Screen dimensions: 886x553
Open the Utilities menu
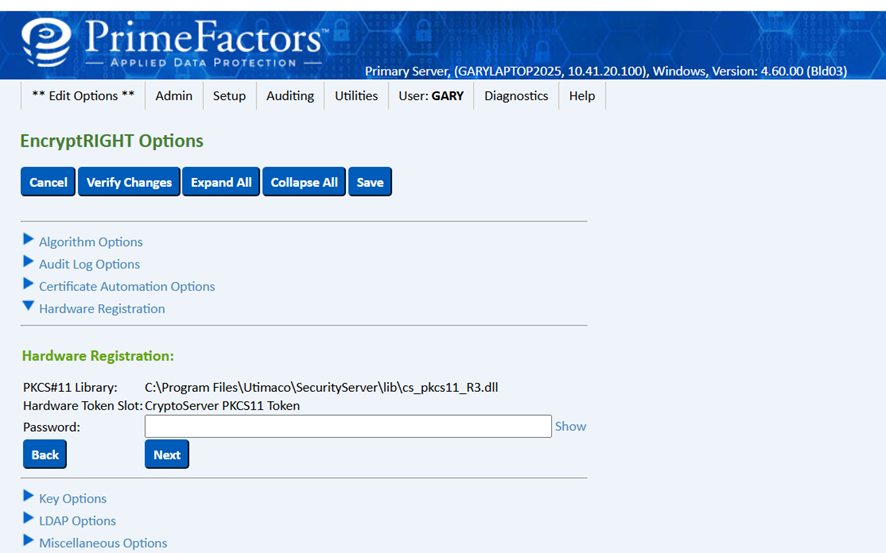[356, 96]
